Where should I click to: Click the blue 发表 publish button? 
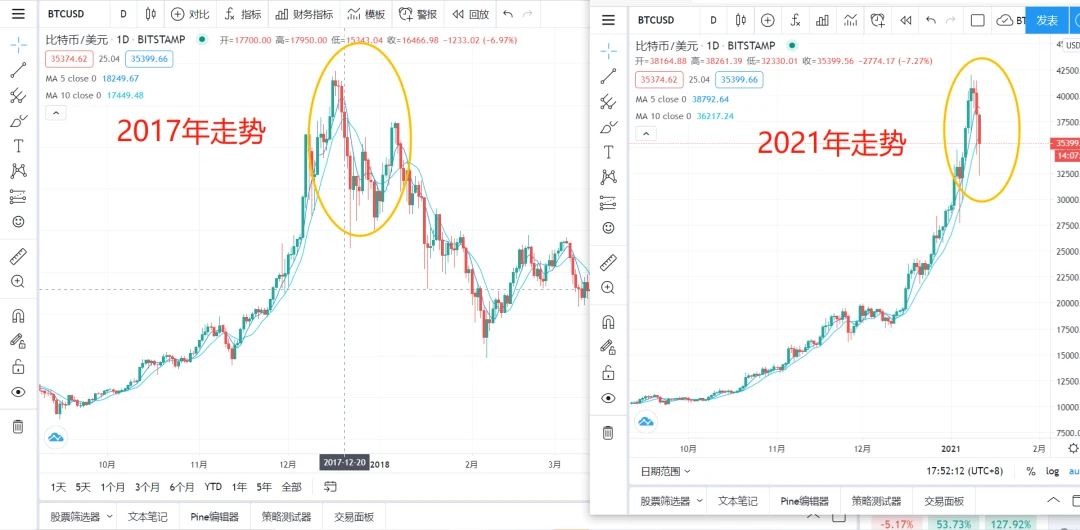(1047, 20)
